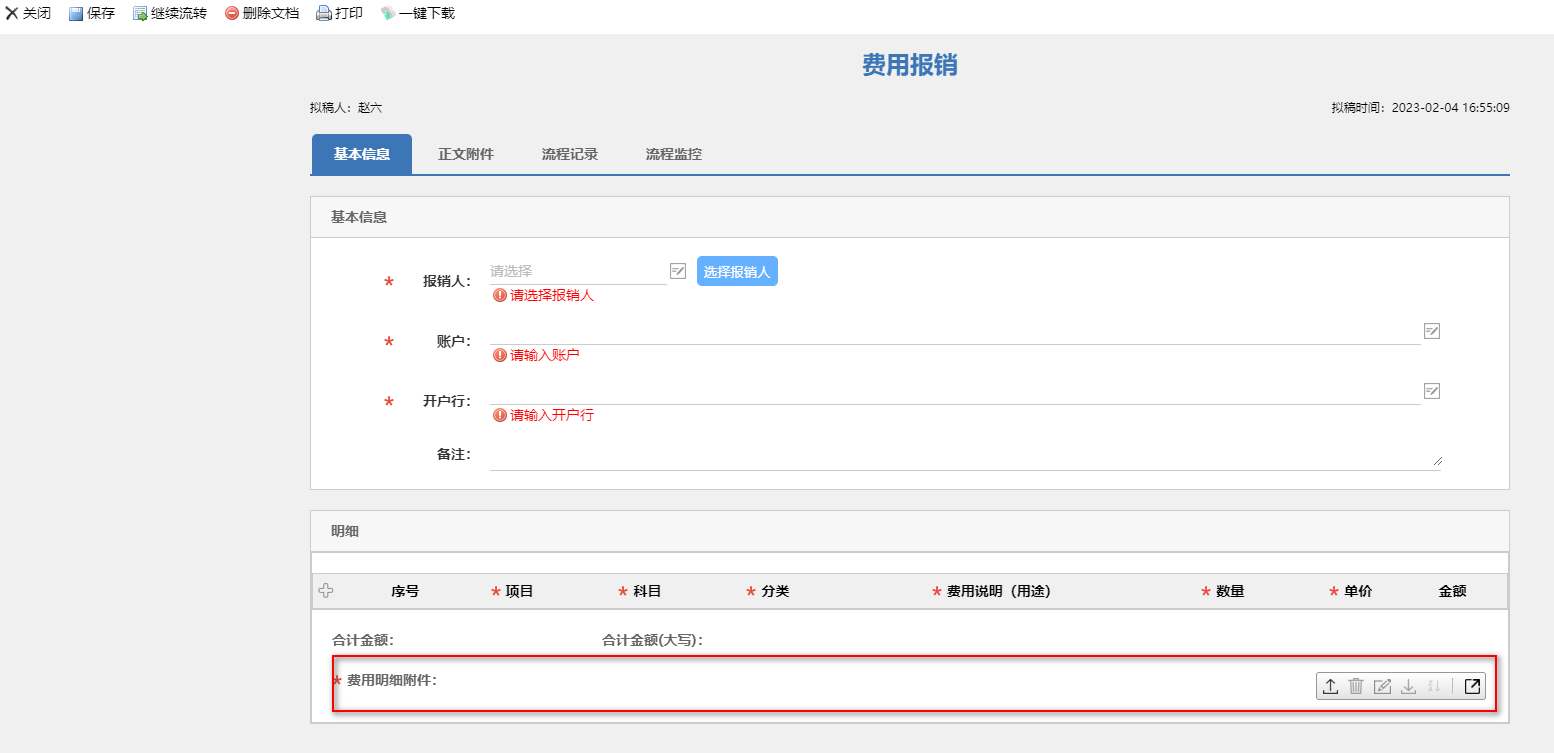The image size is (1554, 753).
Task: Open the 流程记录 tab
Action: point(570,155)
